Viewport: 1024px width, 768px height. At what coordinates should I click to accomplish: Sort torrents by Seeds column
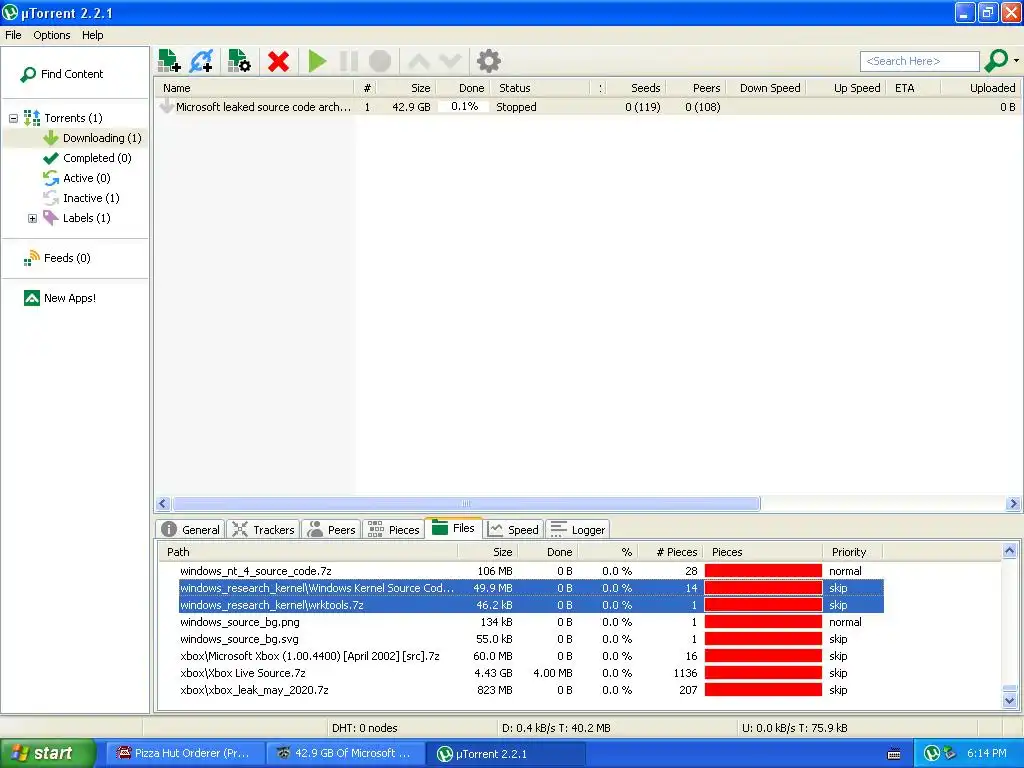[x=637, y=88]
